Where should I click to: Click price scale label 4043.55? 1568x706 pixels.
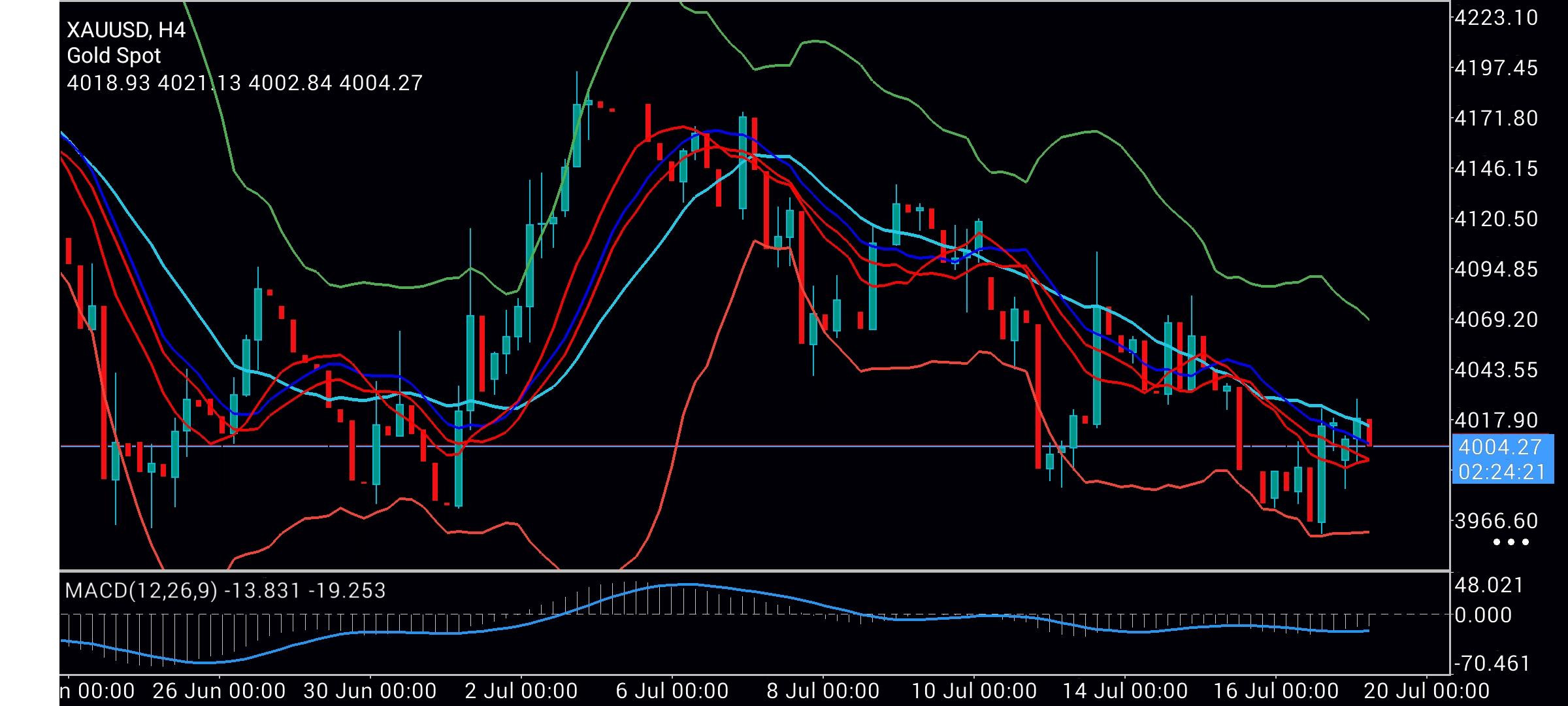click(x=1495, y=370)
